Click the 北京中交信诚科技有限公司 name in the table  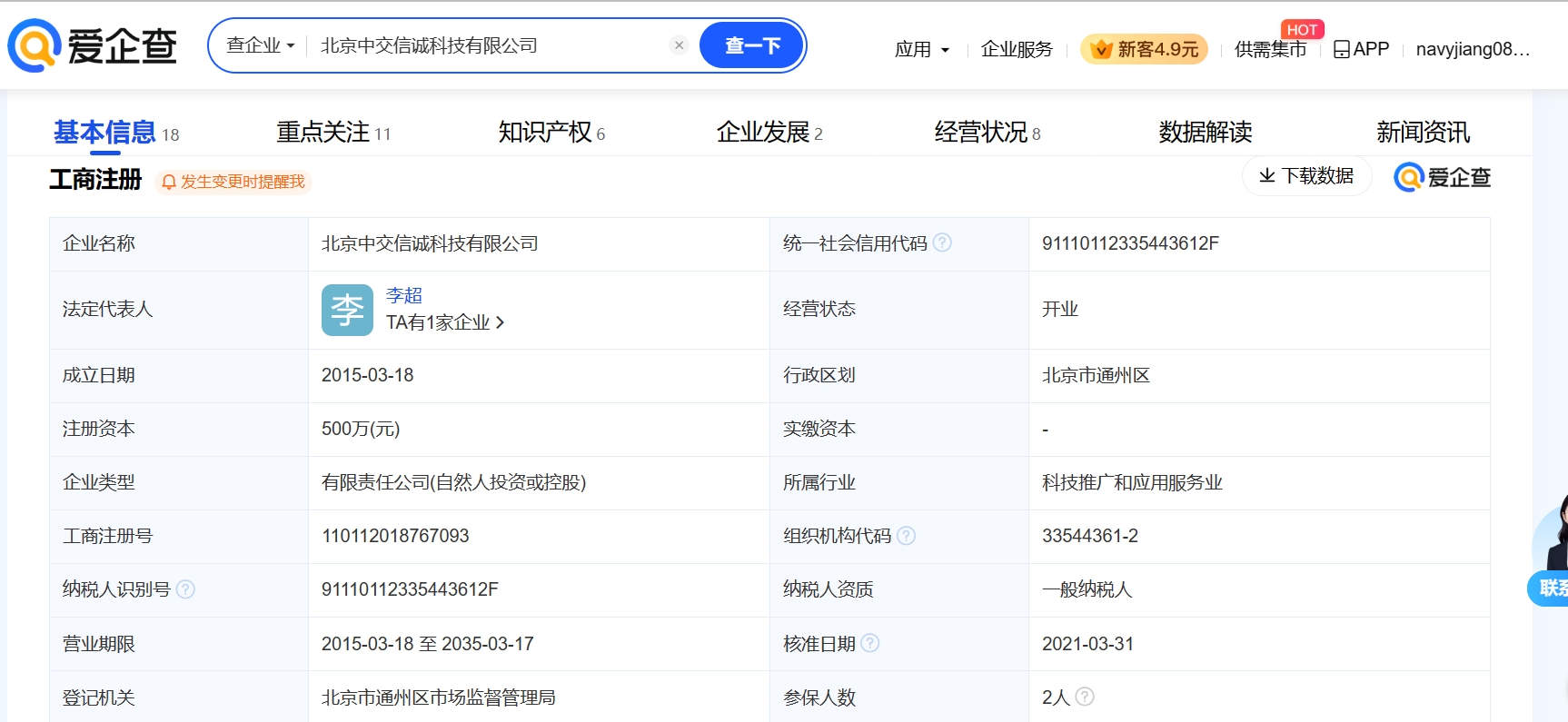430,243
